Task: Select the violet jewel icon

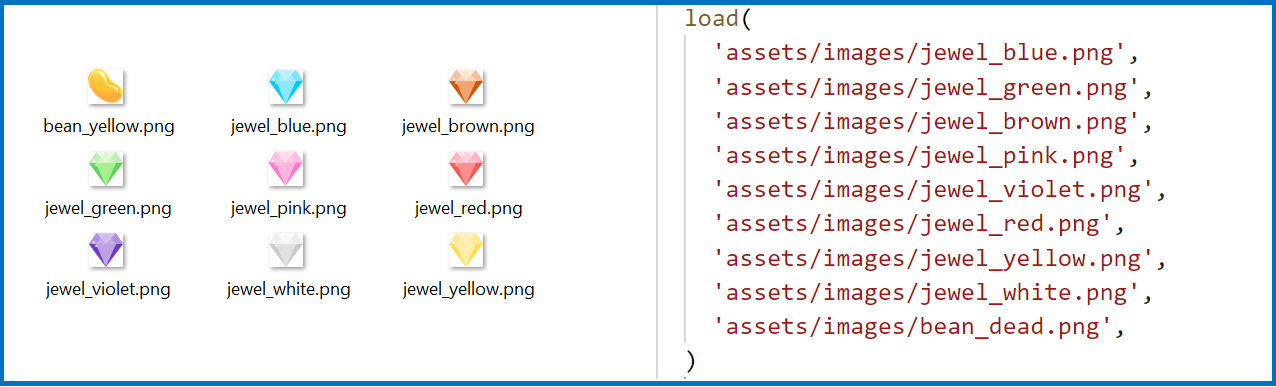Action: click(x=105, y=250)
